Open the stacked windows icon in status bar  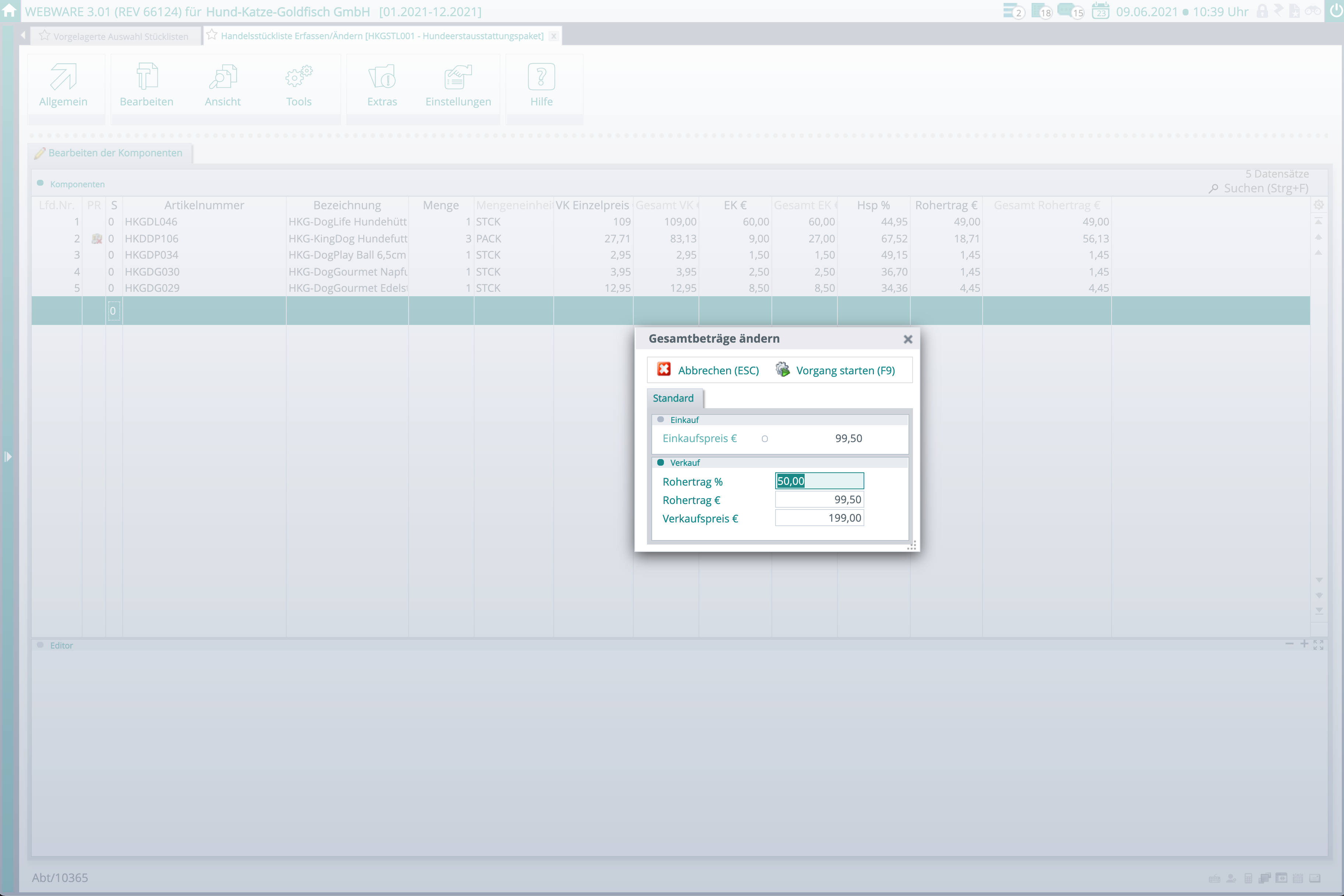coord(1264,878)
